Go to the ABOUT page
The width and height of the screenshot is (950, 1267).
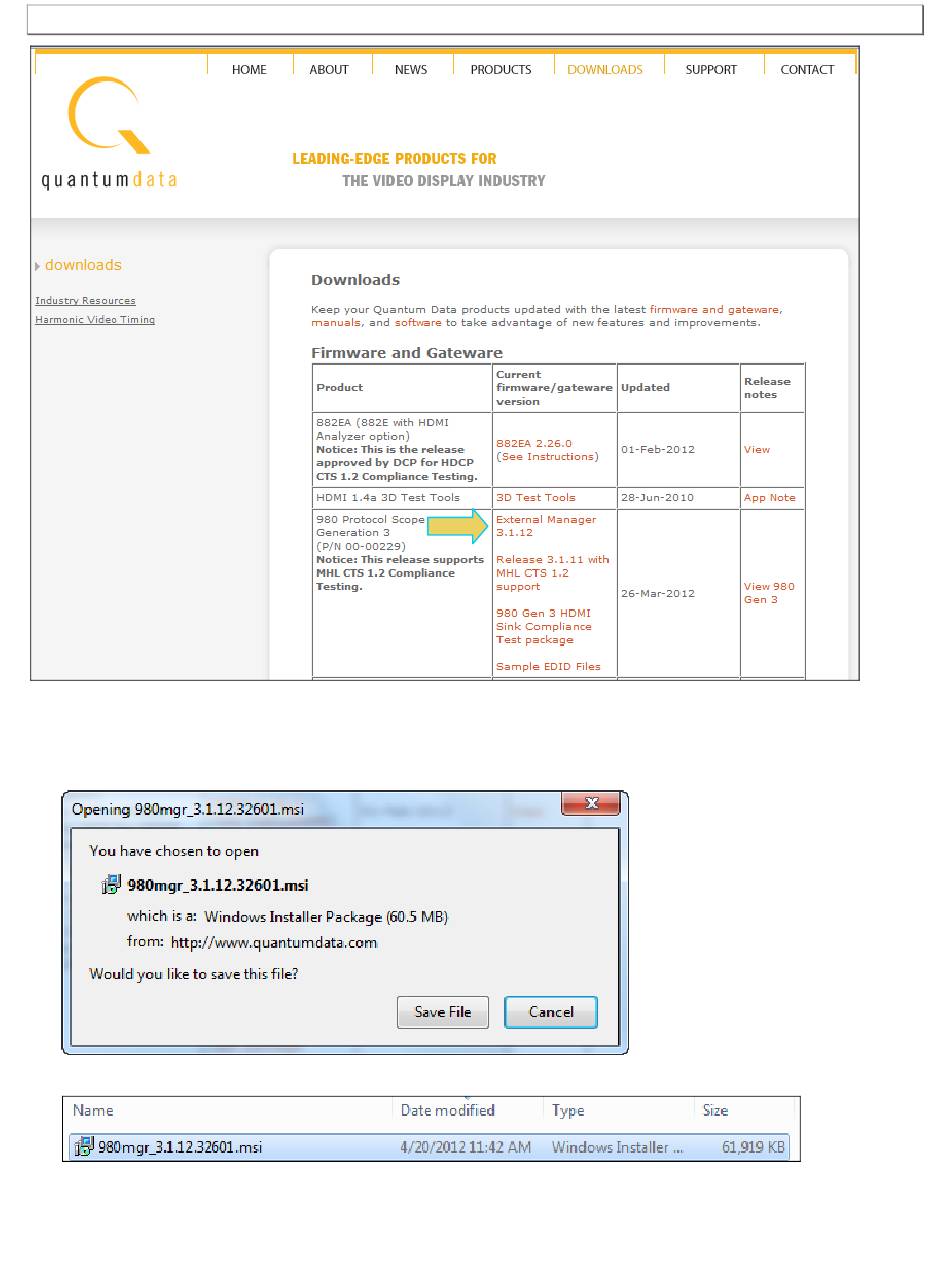[x=329, y=70]
